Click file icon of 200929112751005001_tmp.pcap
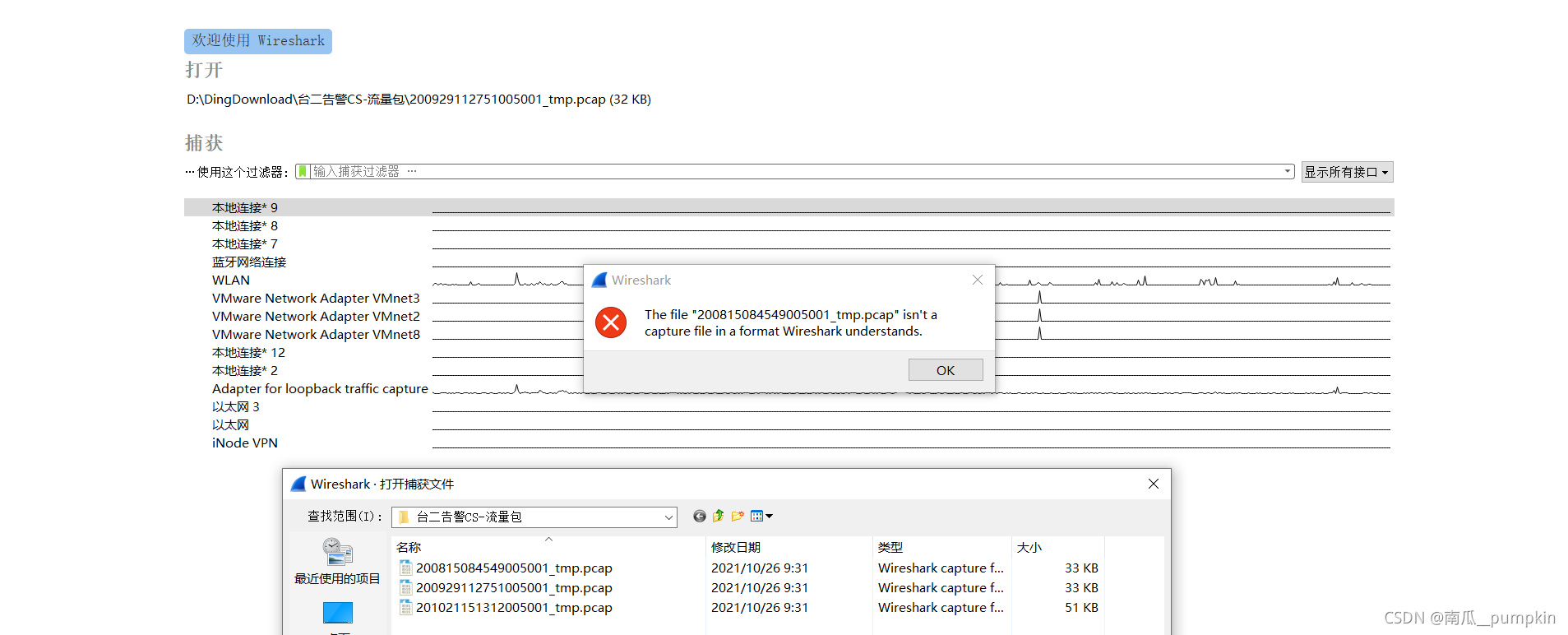This screenshot has width=1568, height=635. (406, 588)
